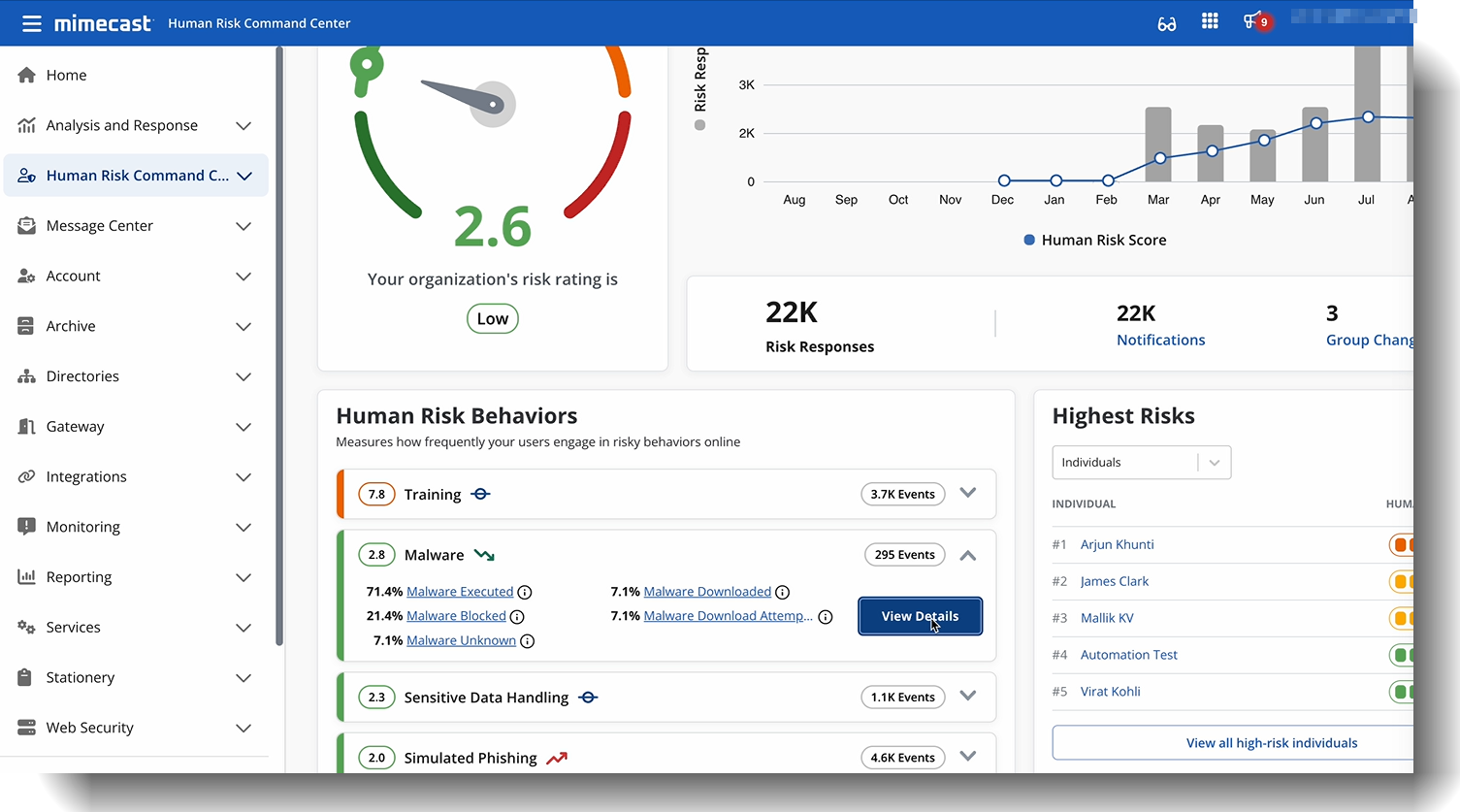This screenshot has width=1460, height=812.
Task: Open the Individuals dropdown in Highest Risks
Action: 1141,463
